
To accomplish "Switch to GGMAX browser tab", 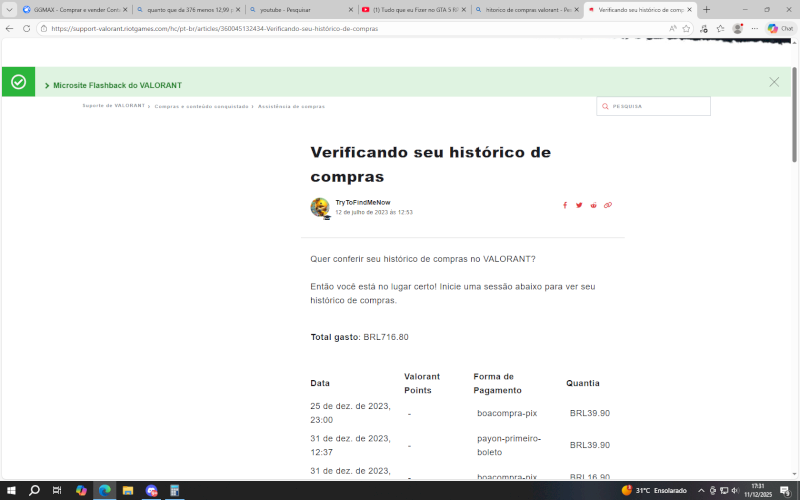I will [71, 9].
